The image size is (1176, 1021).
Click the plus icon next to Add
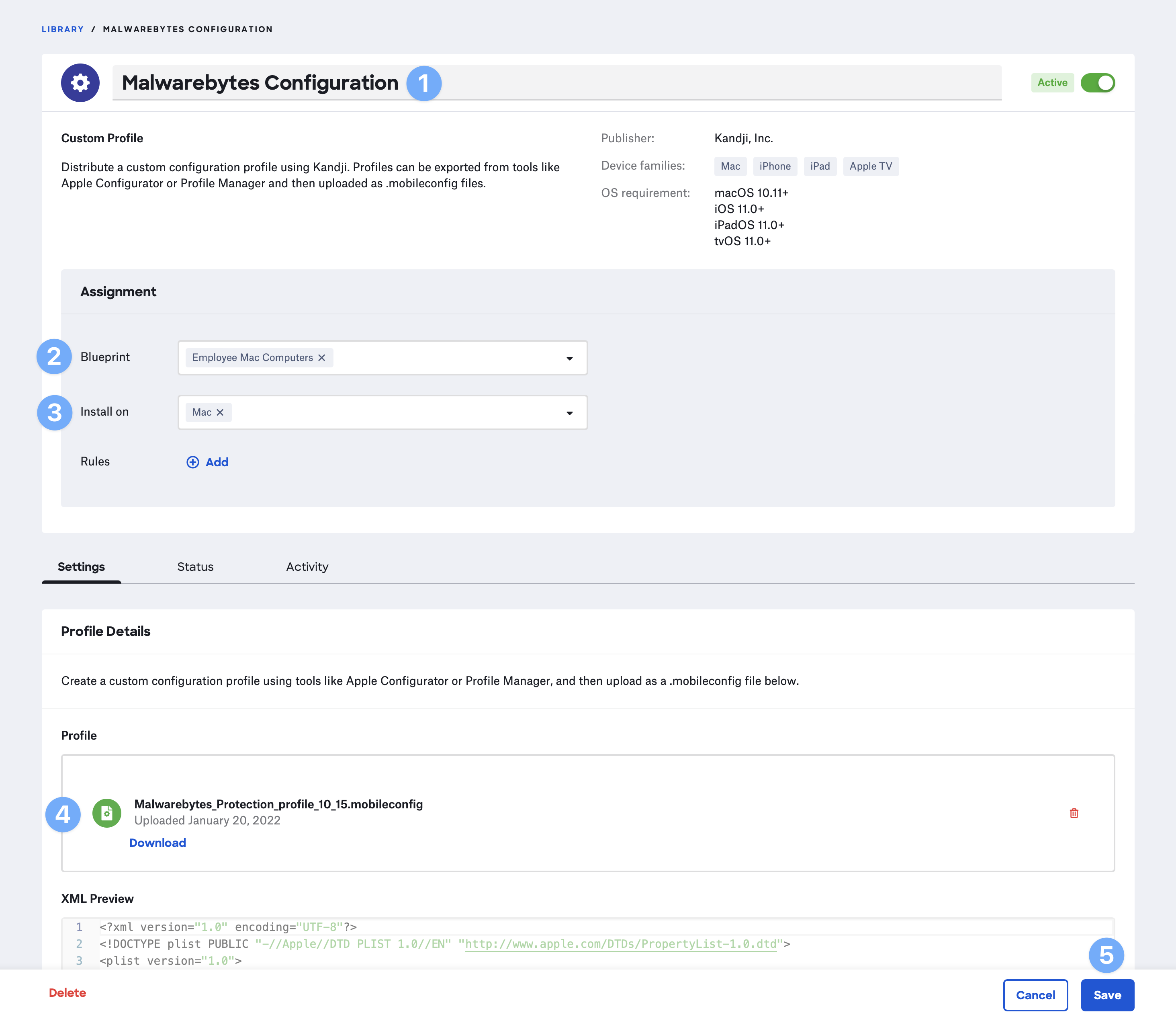pyautogui.click(x=193, y=462)
